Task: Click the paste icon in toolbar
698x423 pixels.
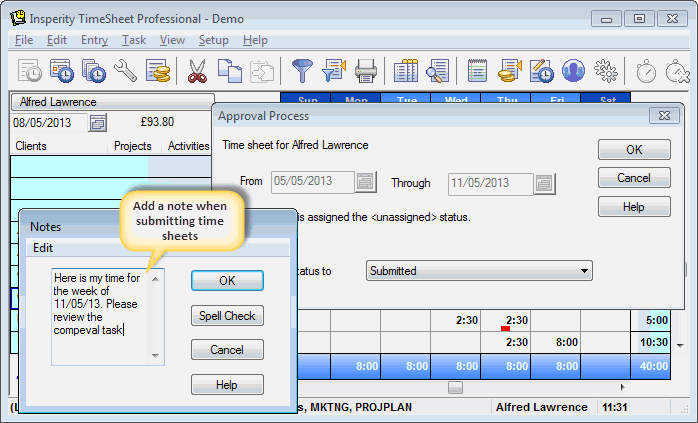Action: click(x=262, y=71)
